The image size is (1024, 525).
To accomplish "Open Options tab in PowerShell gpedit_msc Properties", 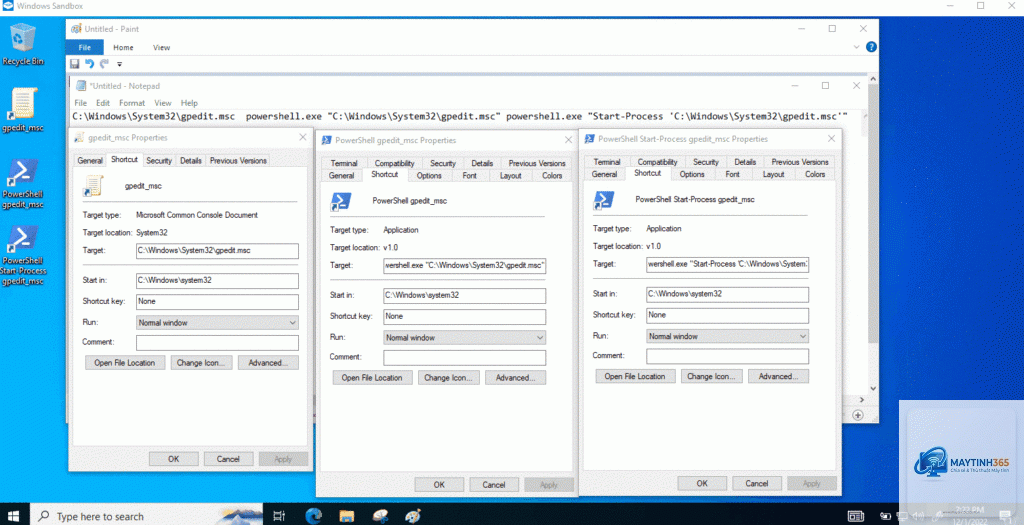I will coord(429,176).
